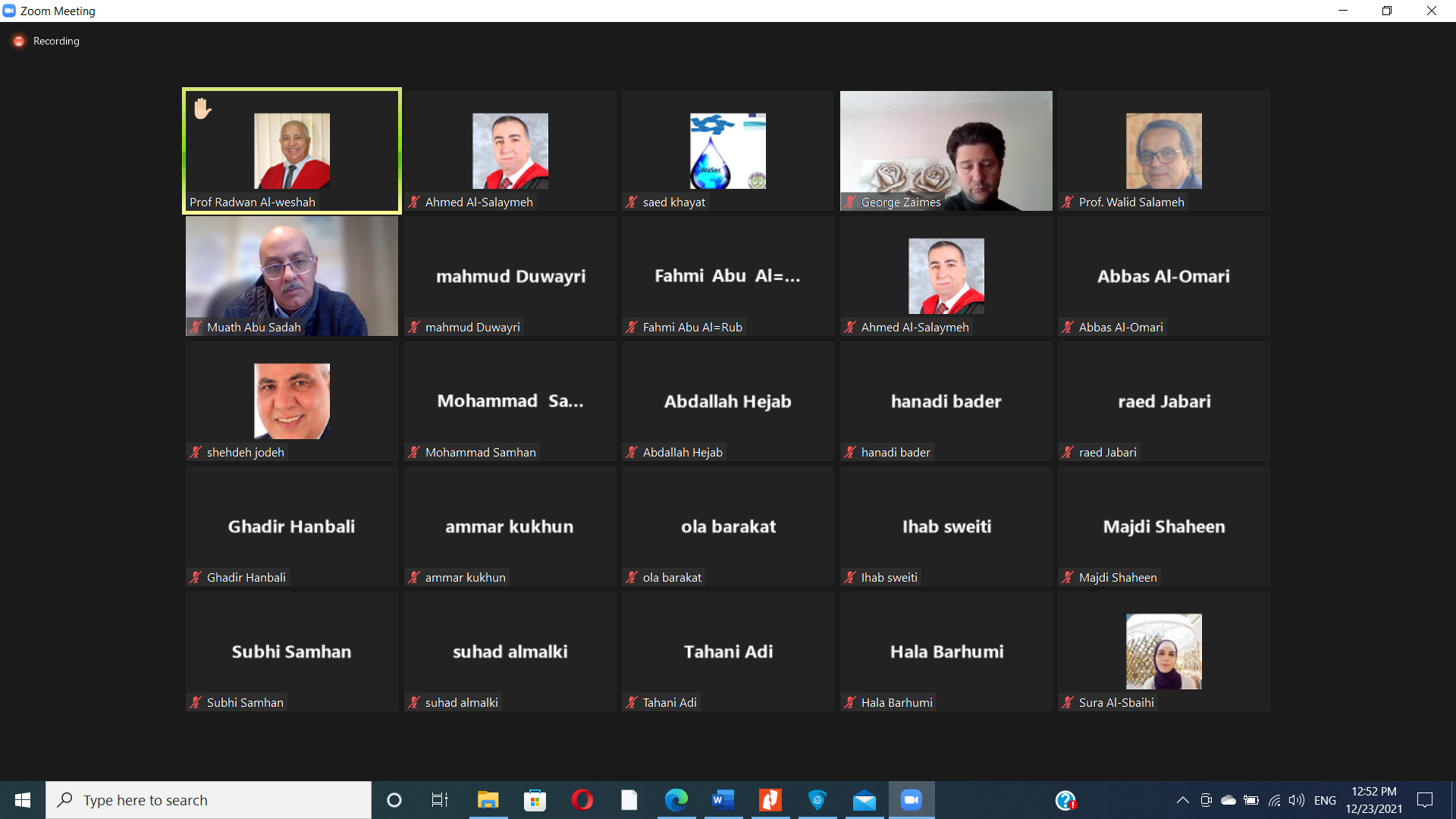Viewport: 1456px width, 819px height.
Task: Select the Majdi Shaheen participant tile
Action: (1164, 526)
